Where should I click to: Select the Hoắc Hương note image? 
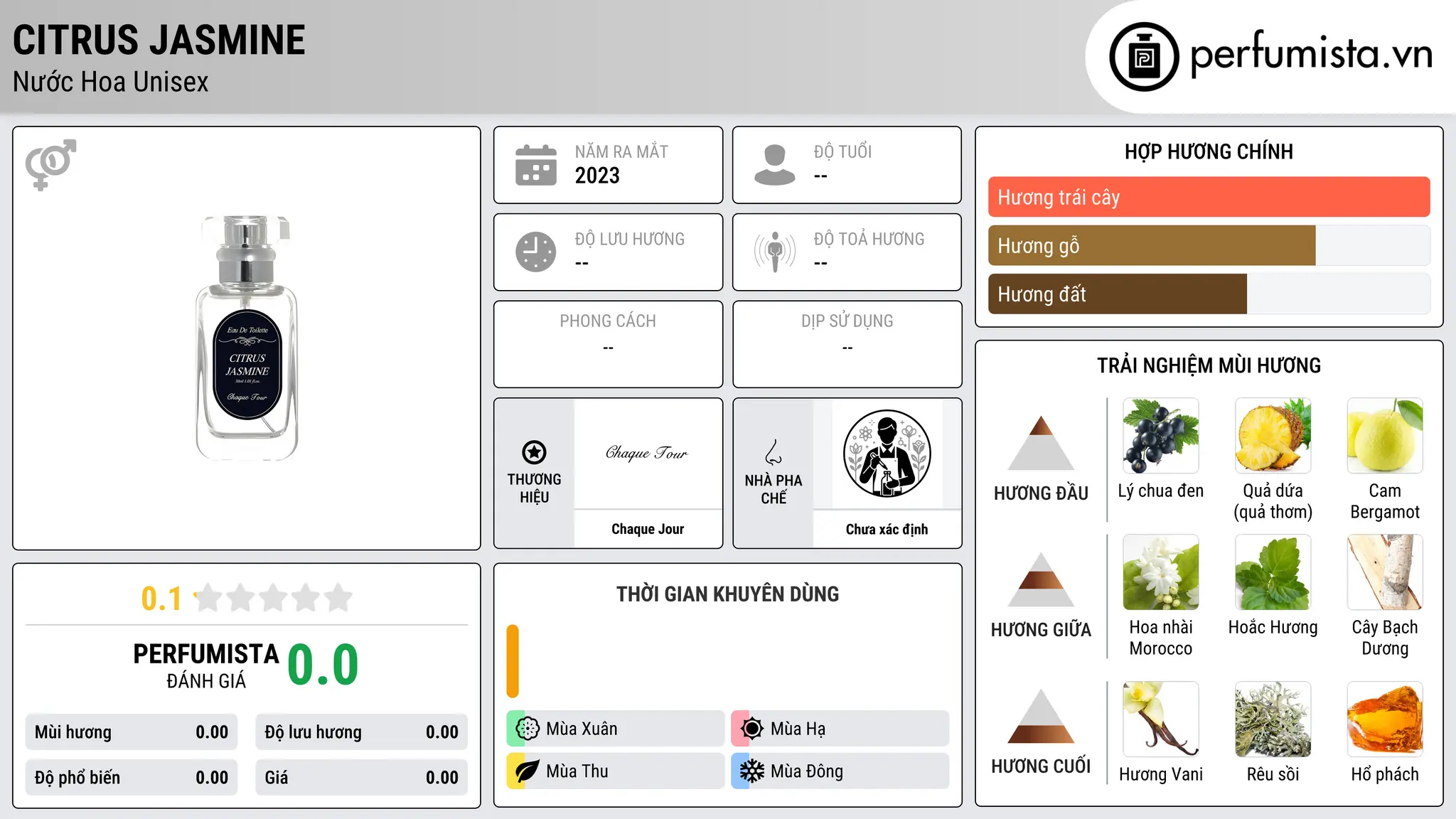pos(1273,572)
